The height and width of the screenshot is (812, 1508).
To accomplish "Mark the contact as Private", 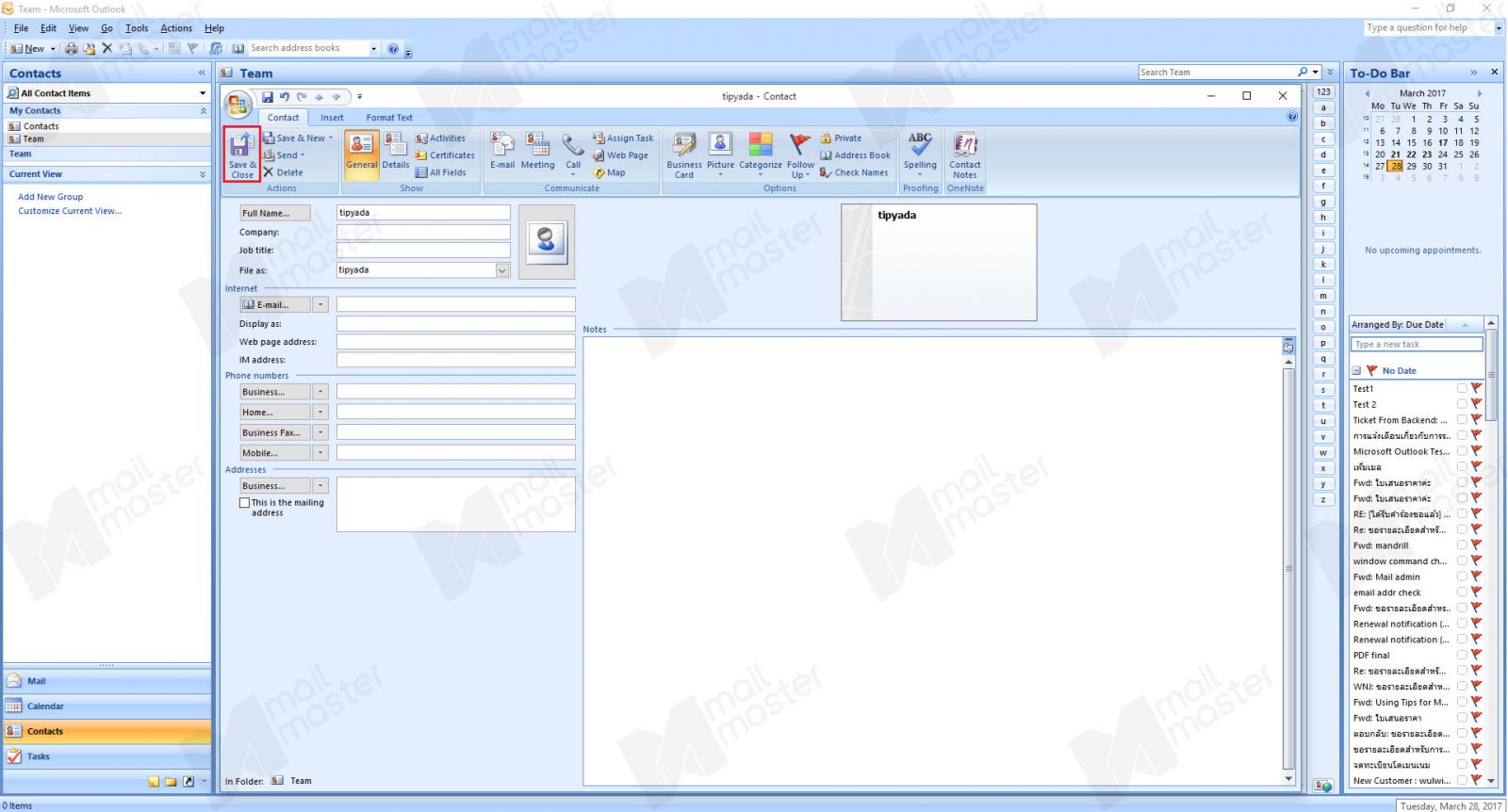I will point(841,138).
